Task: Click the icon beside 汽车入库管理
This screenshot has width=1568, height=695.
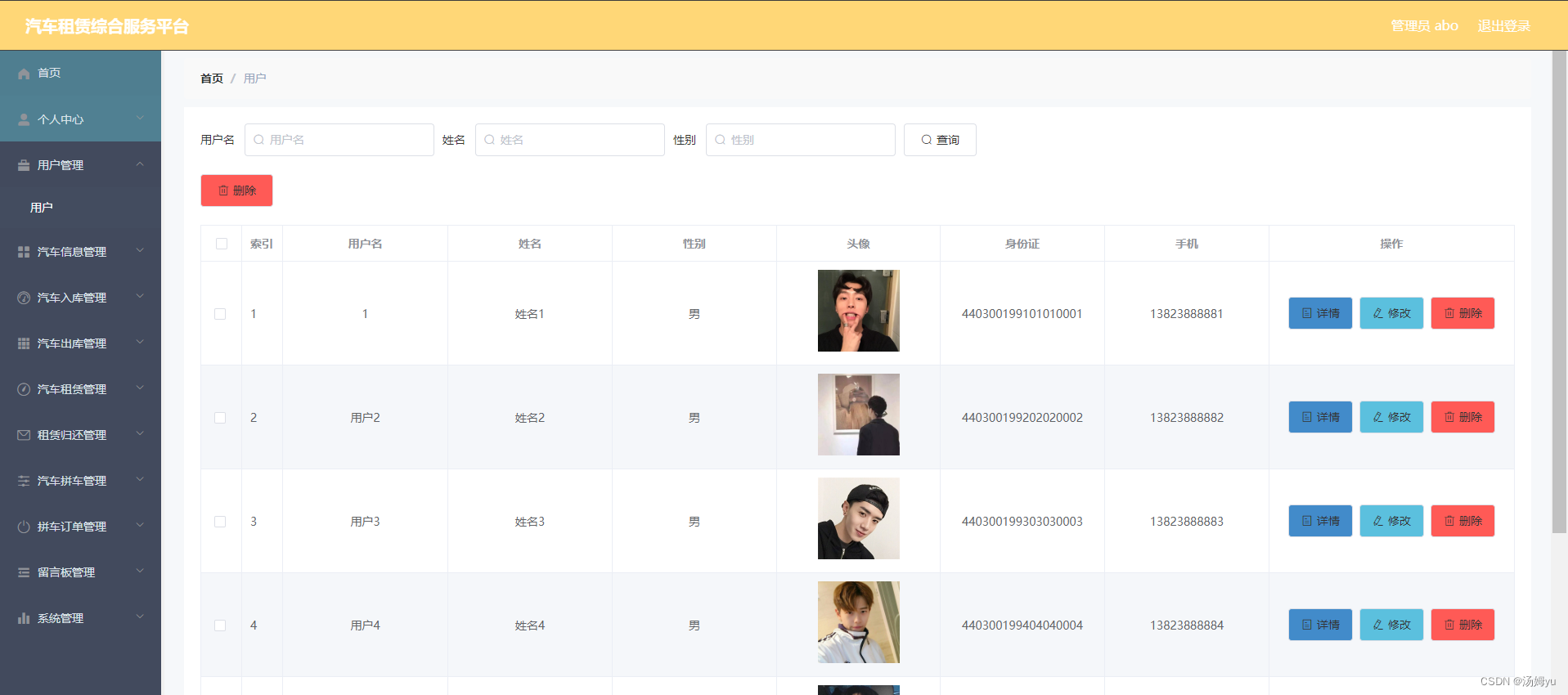Action: 24,298
